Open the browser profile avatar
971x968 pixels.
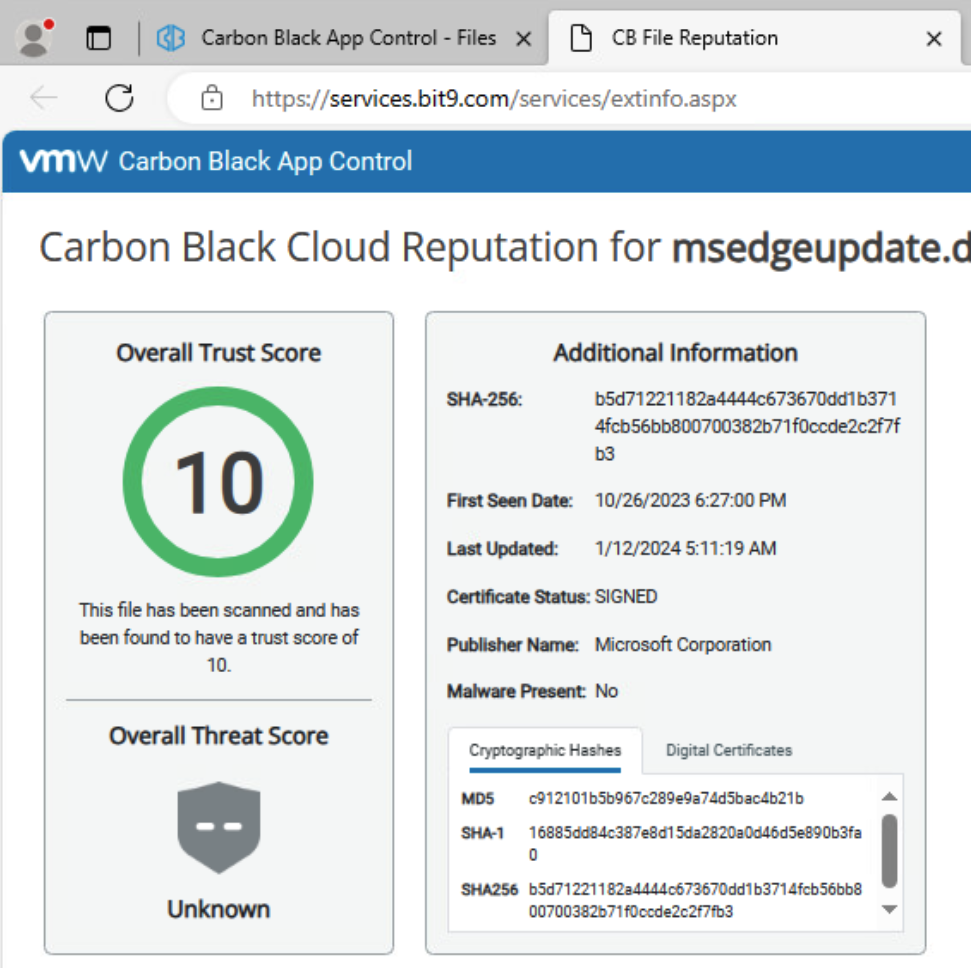pyautogui.click(x=35, y=38)
